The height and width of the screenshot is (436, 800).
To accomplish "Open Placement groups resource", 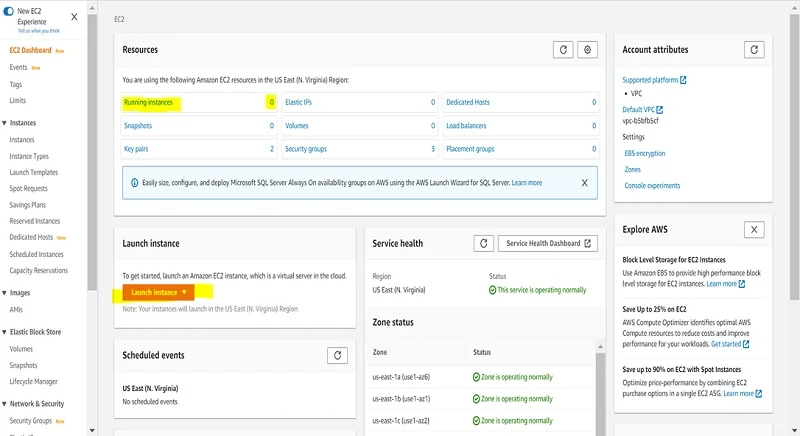I will click(470, 149).
